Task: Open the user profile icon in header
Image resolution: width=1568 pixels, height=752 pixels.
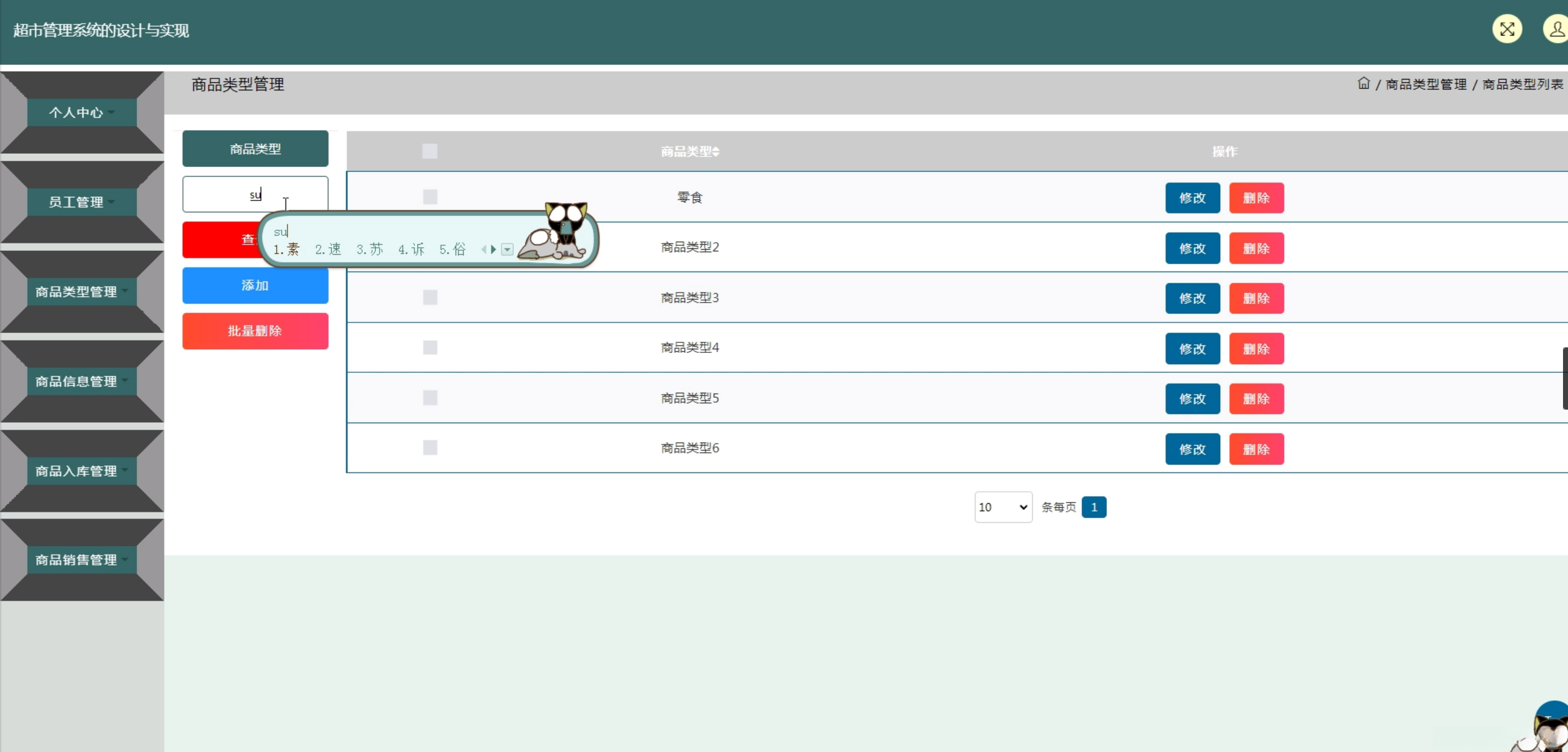Action: click(1556, 29)
